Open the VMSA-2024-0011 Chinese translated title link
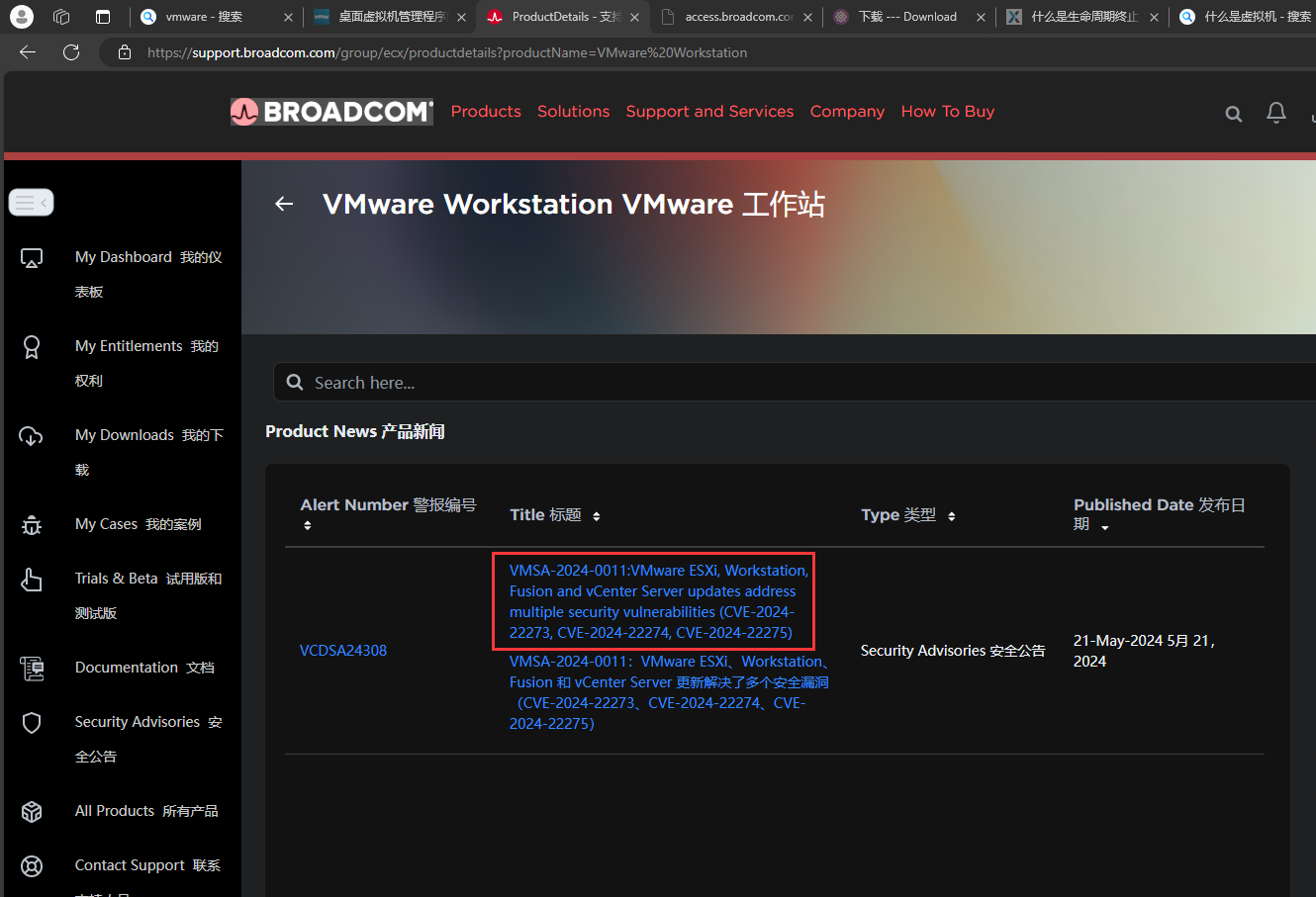 point(669,692)
